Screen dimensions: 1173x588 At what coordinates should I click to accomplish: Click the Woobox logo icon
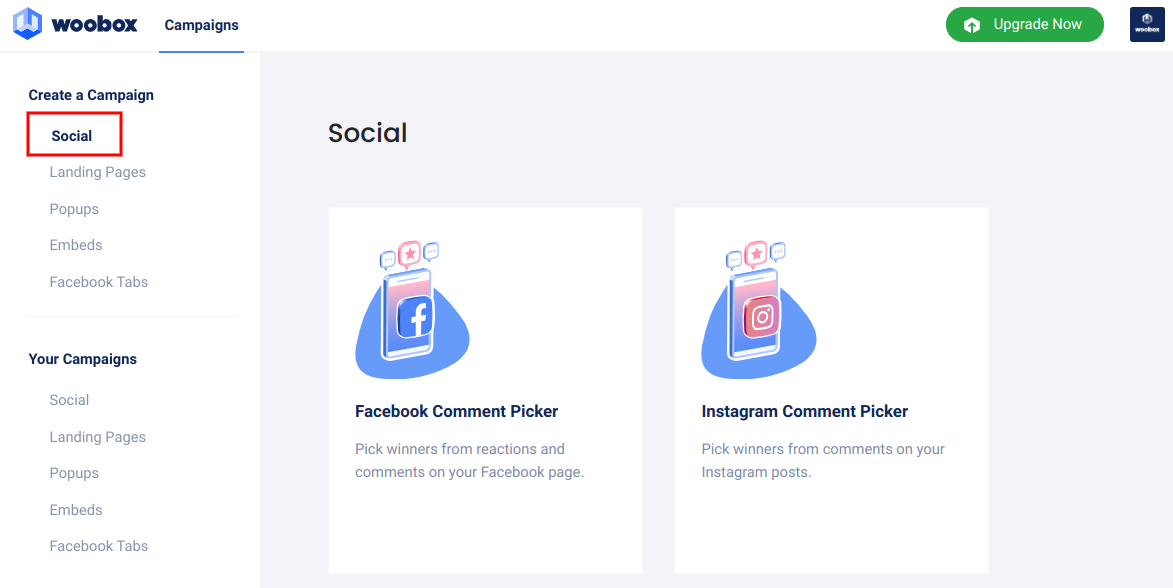[x=27, y=24]
